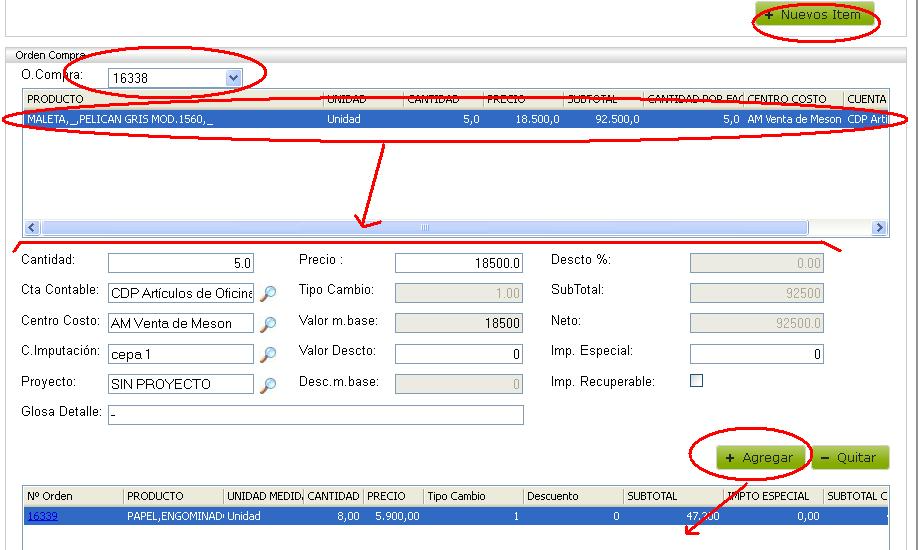This screenshot has width=918, height=550.
Task: Open Cta Contable search magnifier
Action: (x=268, y=293)
